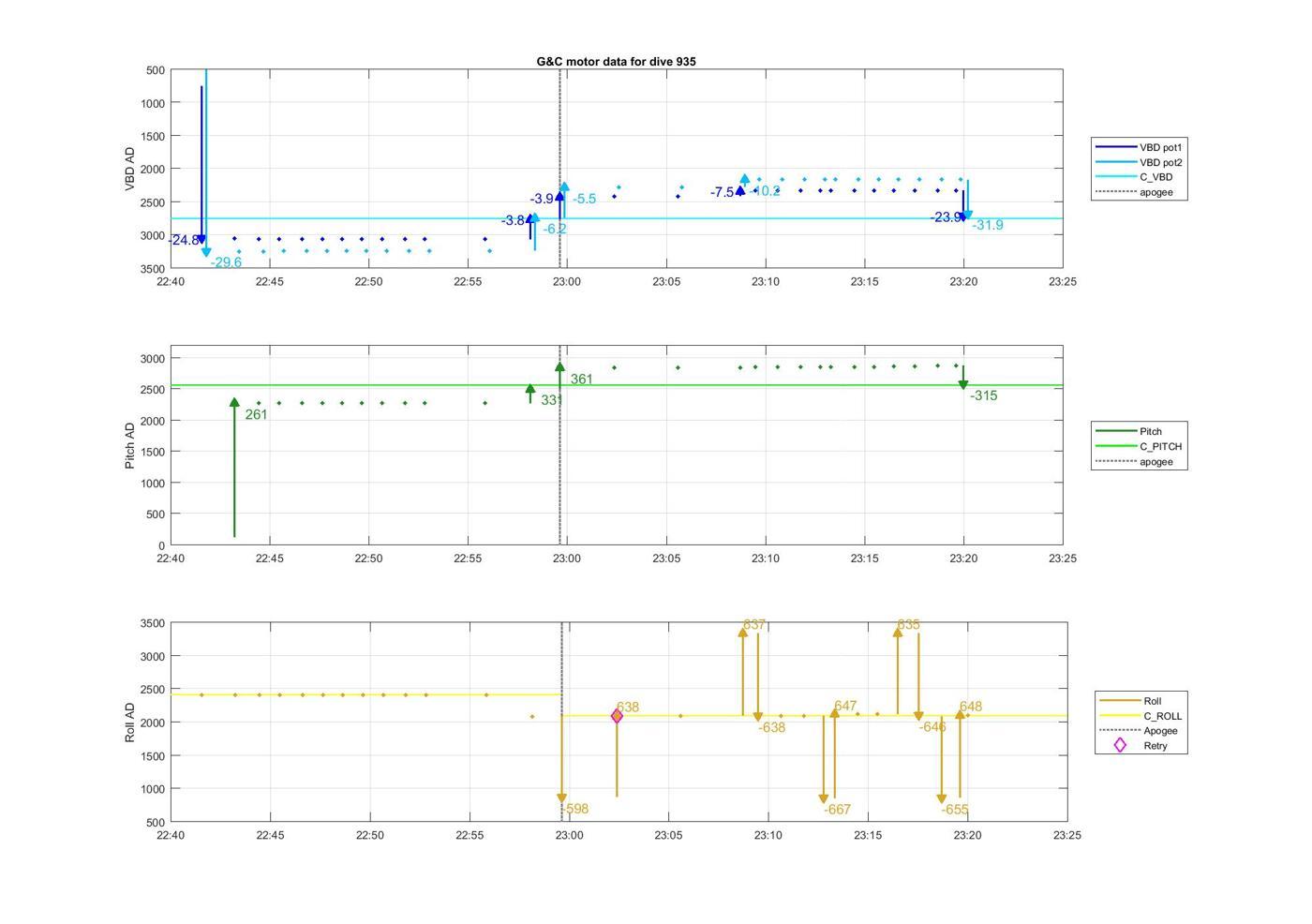Click the '638' roll annotation near retry
The height and width of the screenshot is (924, 1312).
[628, 708]
